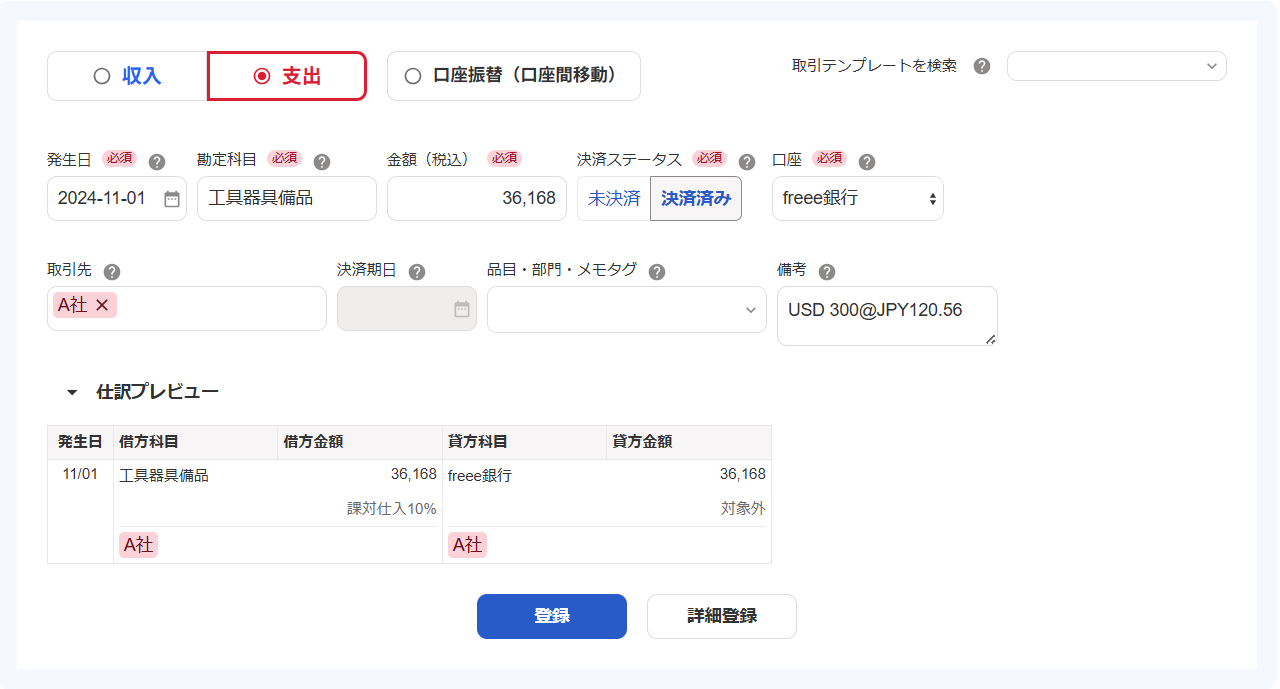Set payment status to 未決済
This screenshot has height=689, width=1280.
613,198
